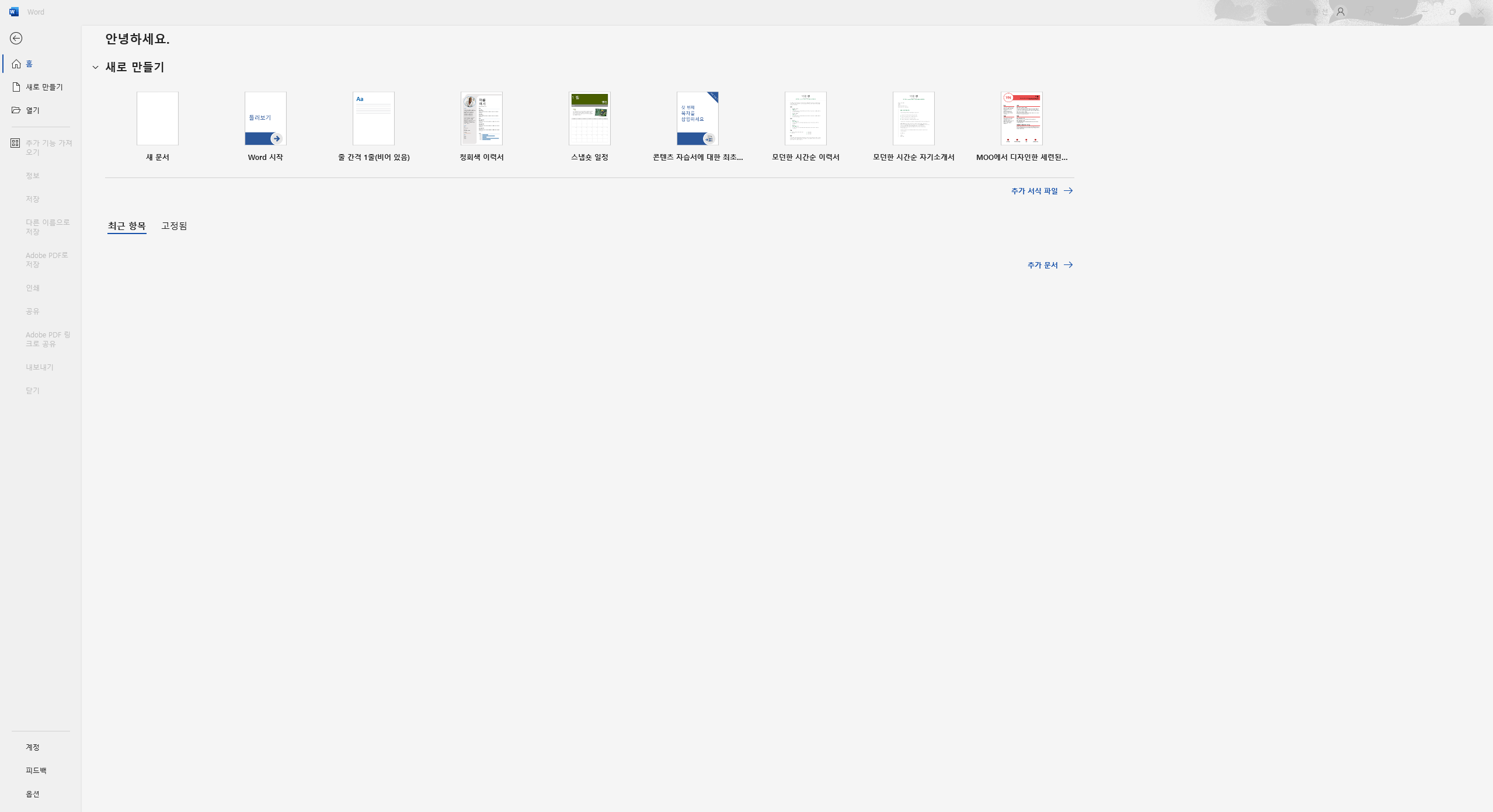Create a blank 새 문서 document

pyautogui.click(x=158, y=119)
